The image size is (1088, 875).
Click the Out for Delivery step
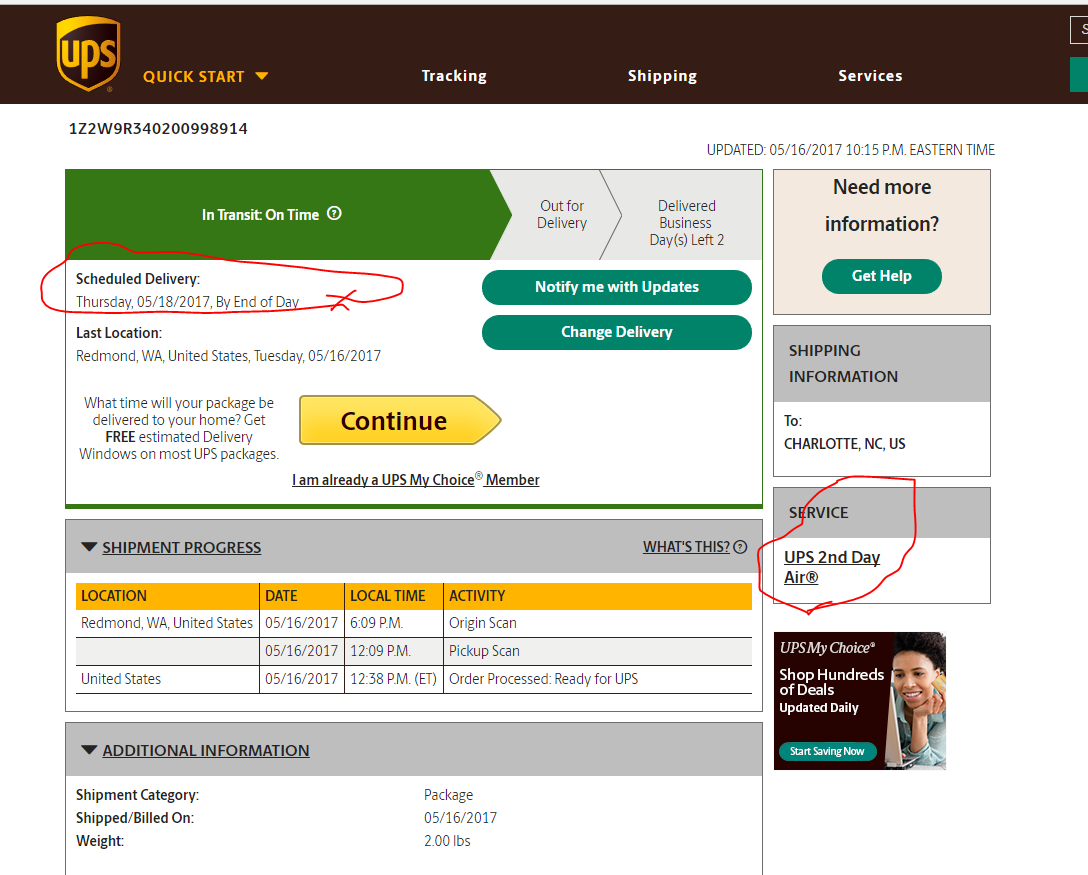[561, 214]
